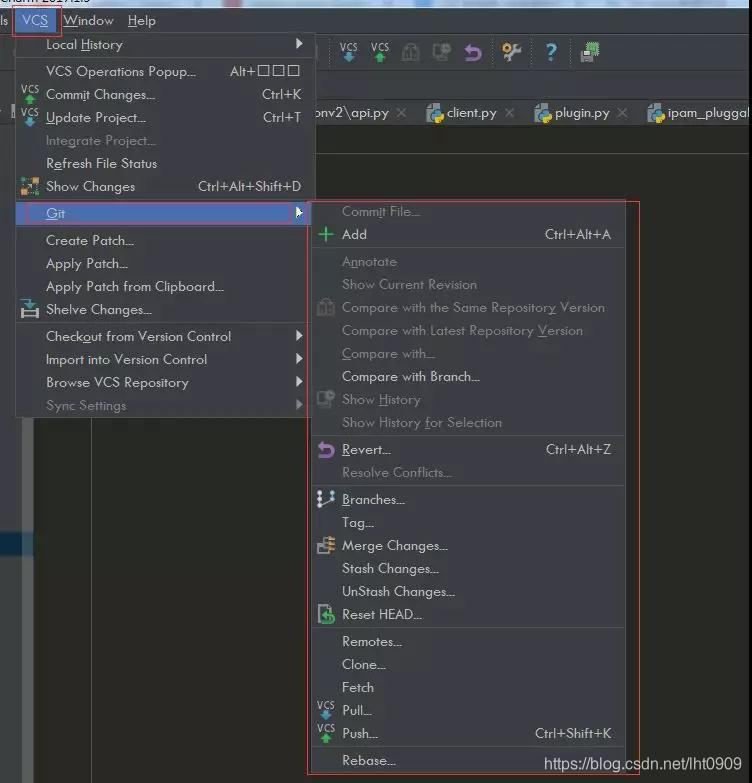This screenshot has width=752, height=783.
Task: Click the VCS Commit toolbar icon
Action: 379,51
